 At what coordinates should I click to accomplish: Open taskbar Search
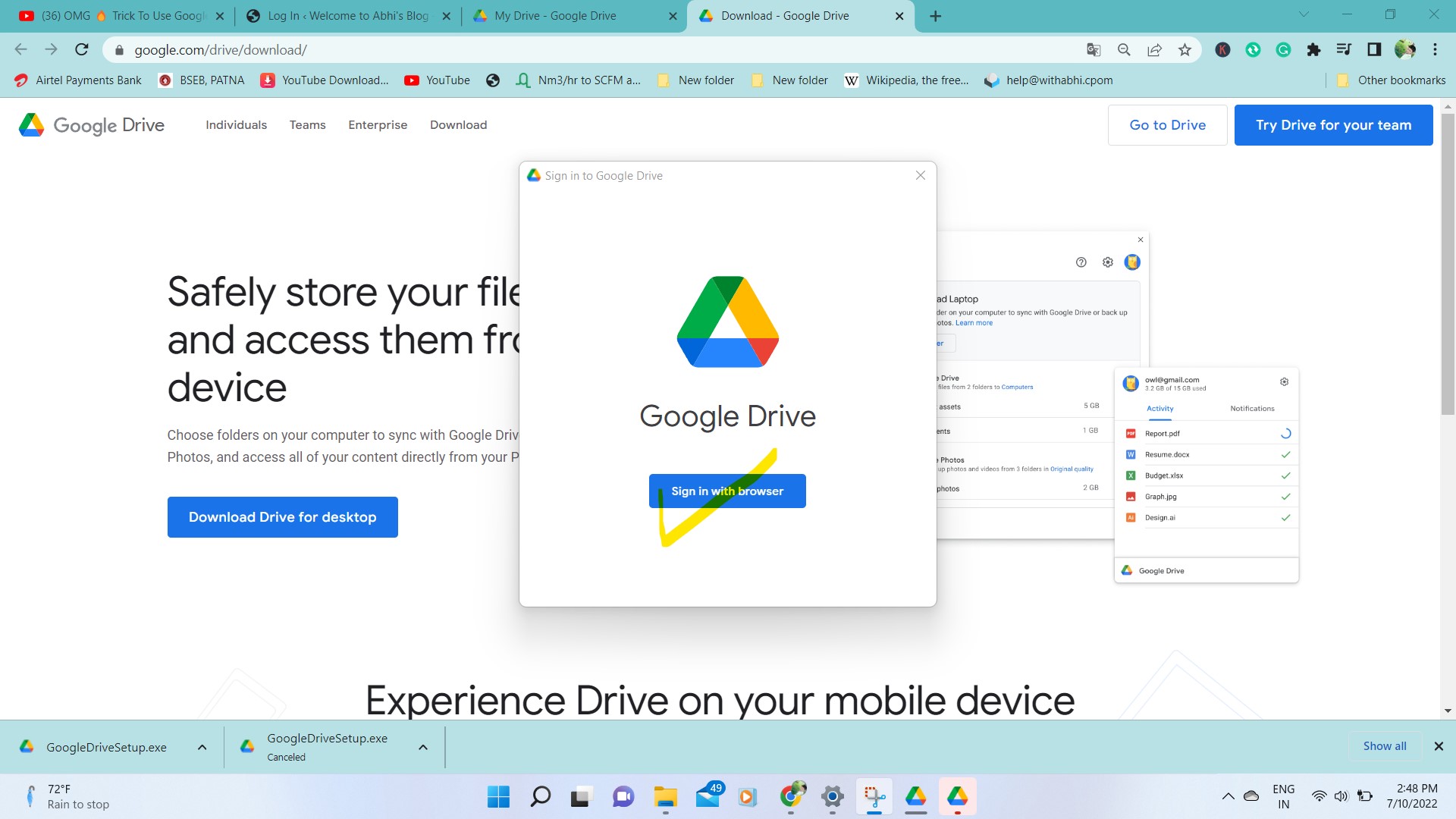pyautogui.click(x=540, y=797)
